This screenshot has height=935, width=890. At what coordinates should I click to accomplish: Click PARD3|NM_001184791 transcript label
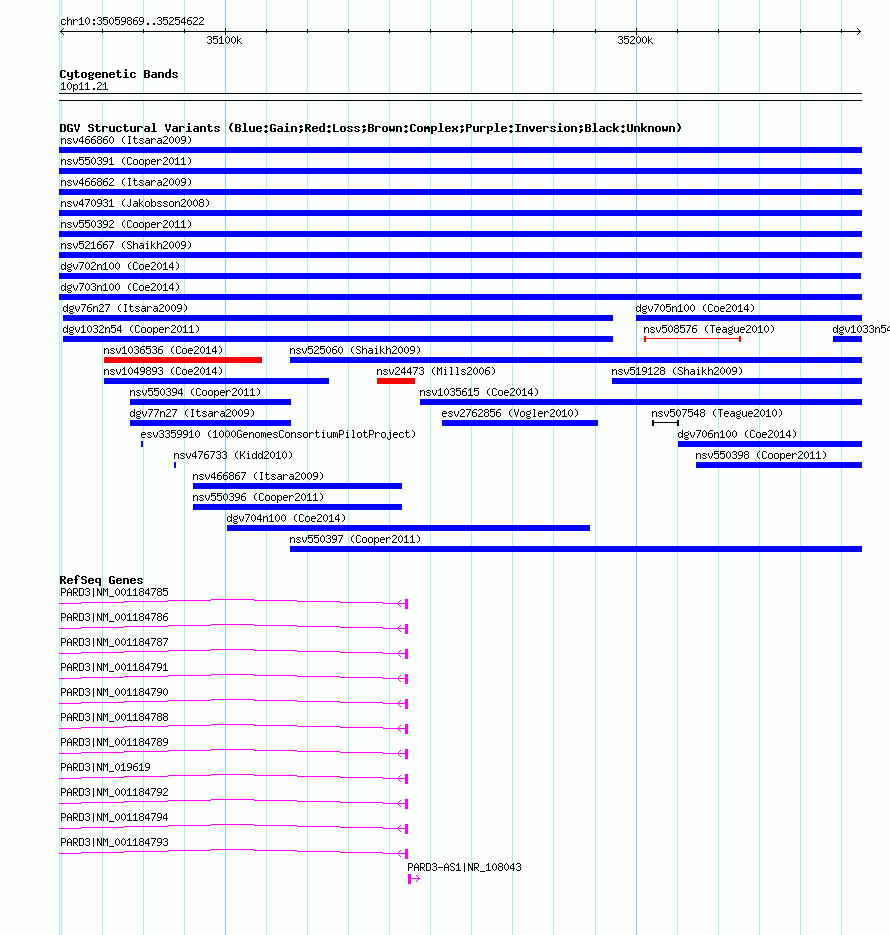114,667
